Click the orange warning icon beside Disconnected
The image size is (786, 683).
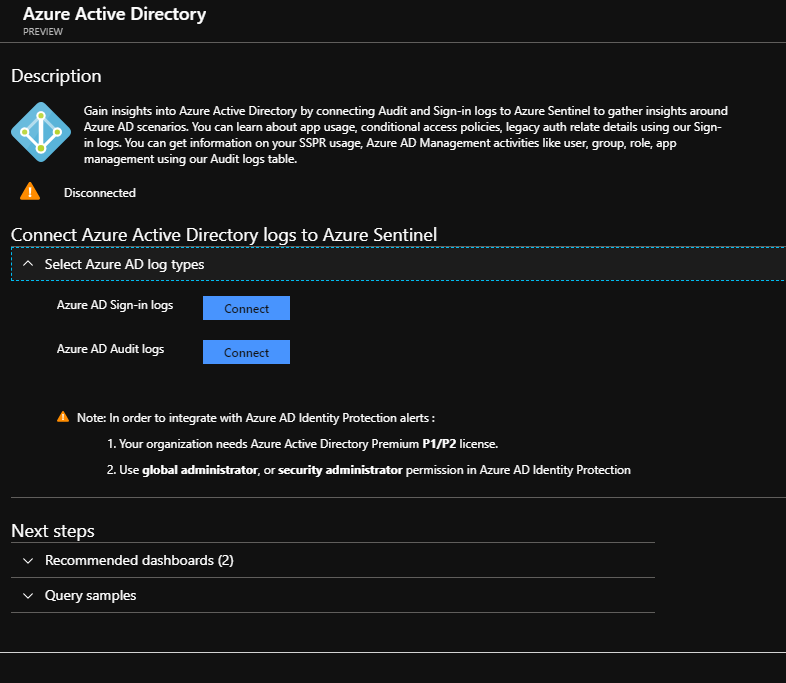30,192
